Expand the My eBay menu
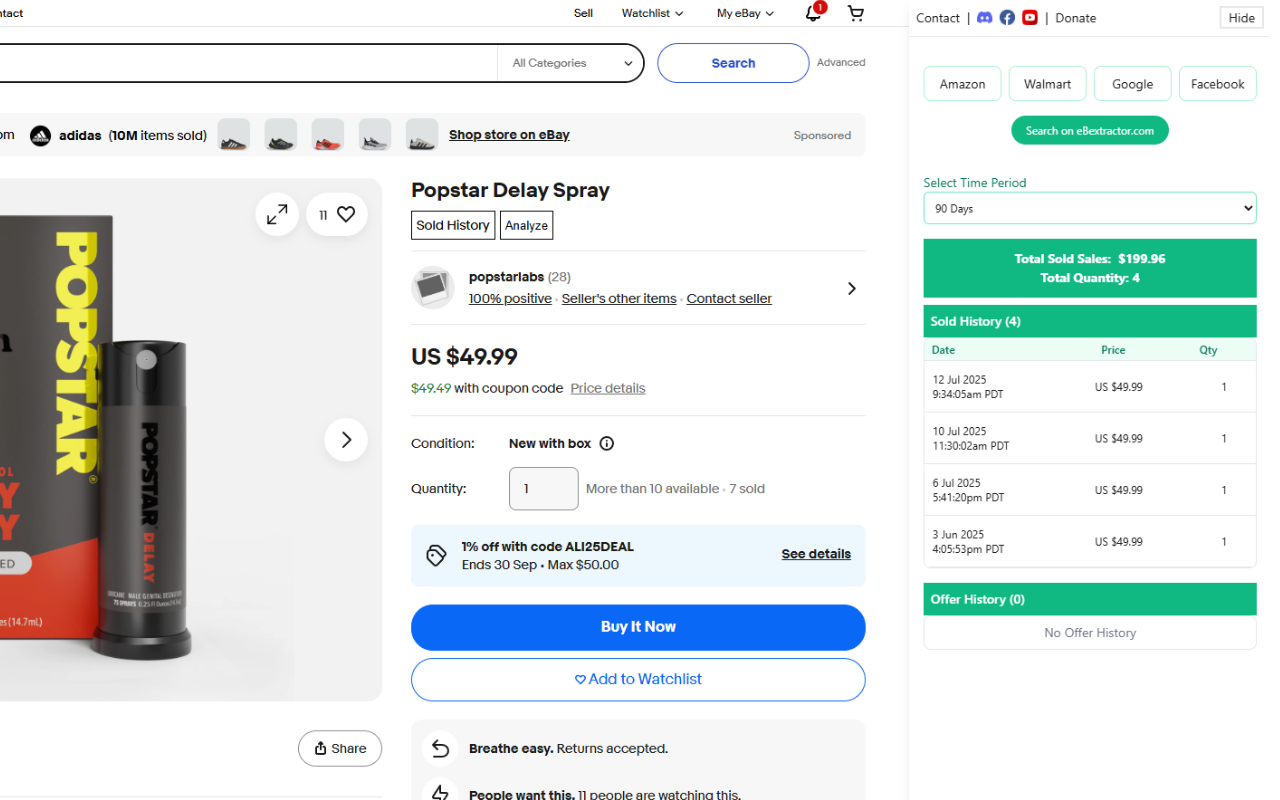 [744, 13]
